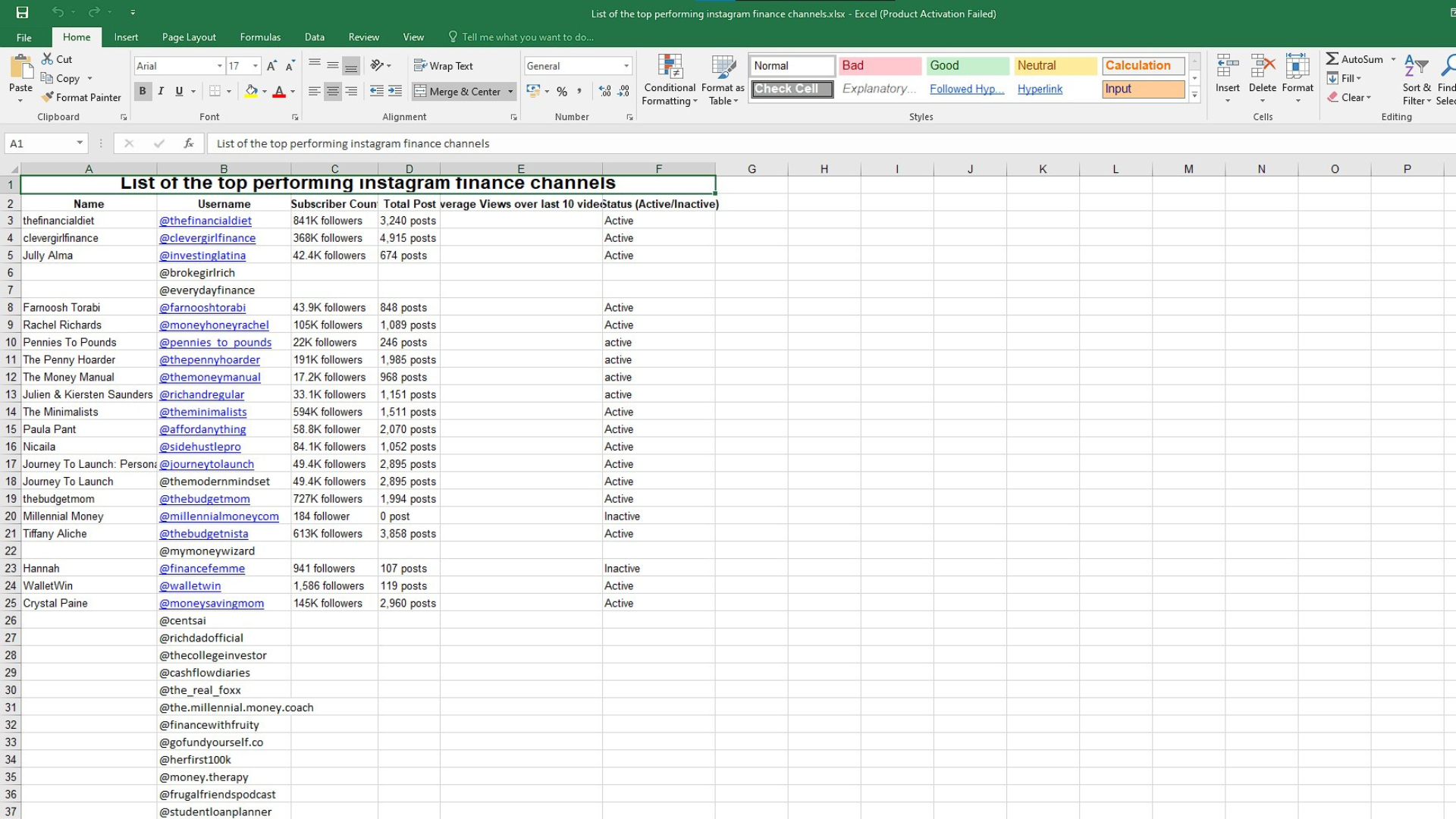
Task: Click the Percent Style icon
Action: (562, 91)
